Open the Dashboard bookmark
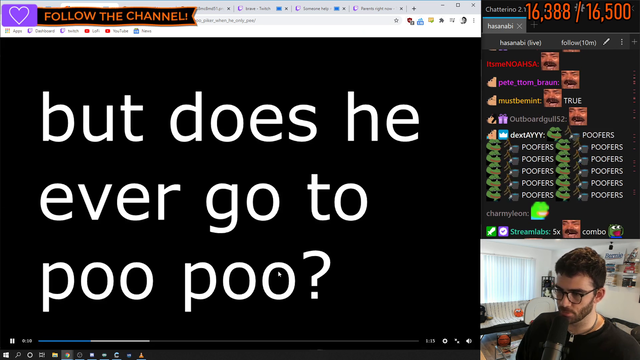 coord(41,31)
